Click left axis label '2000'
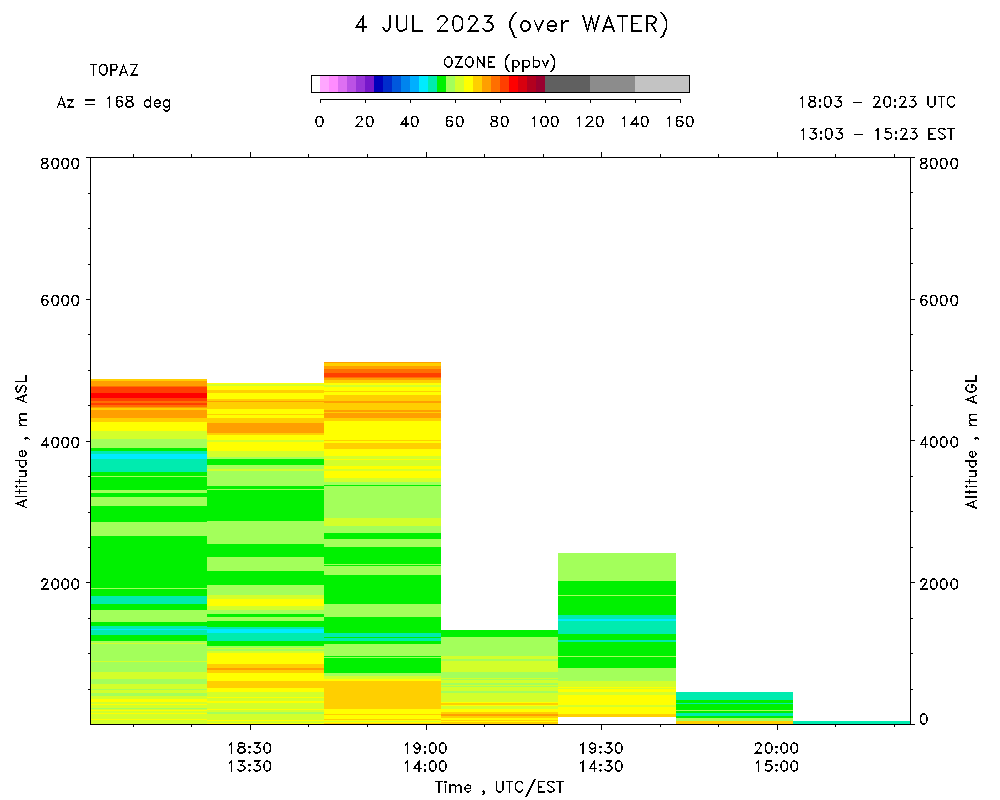Screen dimensions: 1000x800 pyautogui.click(x=61, y=584)
